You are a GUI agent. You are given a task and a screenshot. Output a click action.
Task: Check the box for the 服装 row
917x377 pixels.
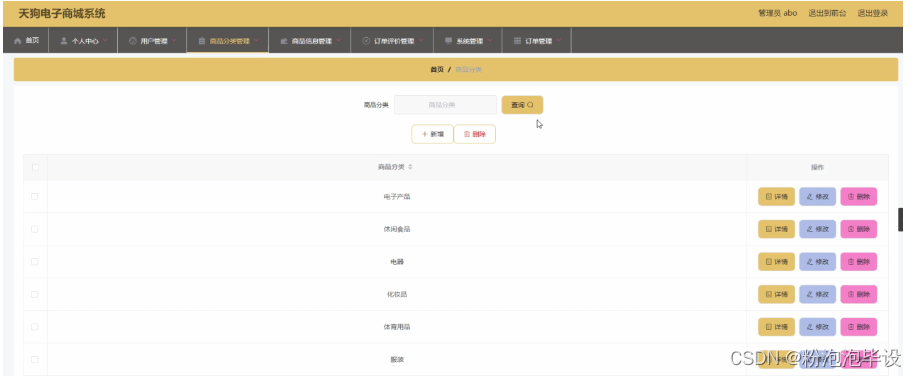pos(35,359)
